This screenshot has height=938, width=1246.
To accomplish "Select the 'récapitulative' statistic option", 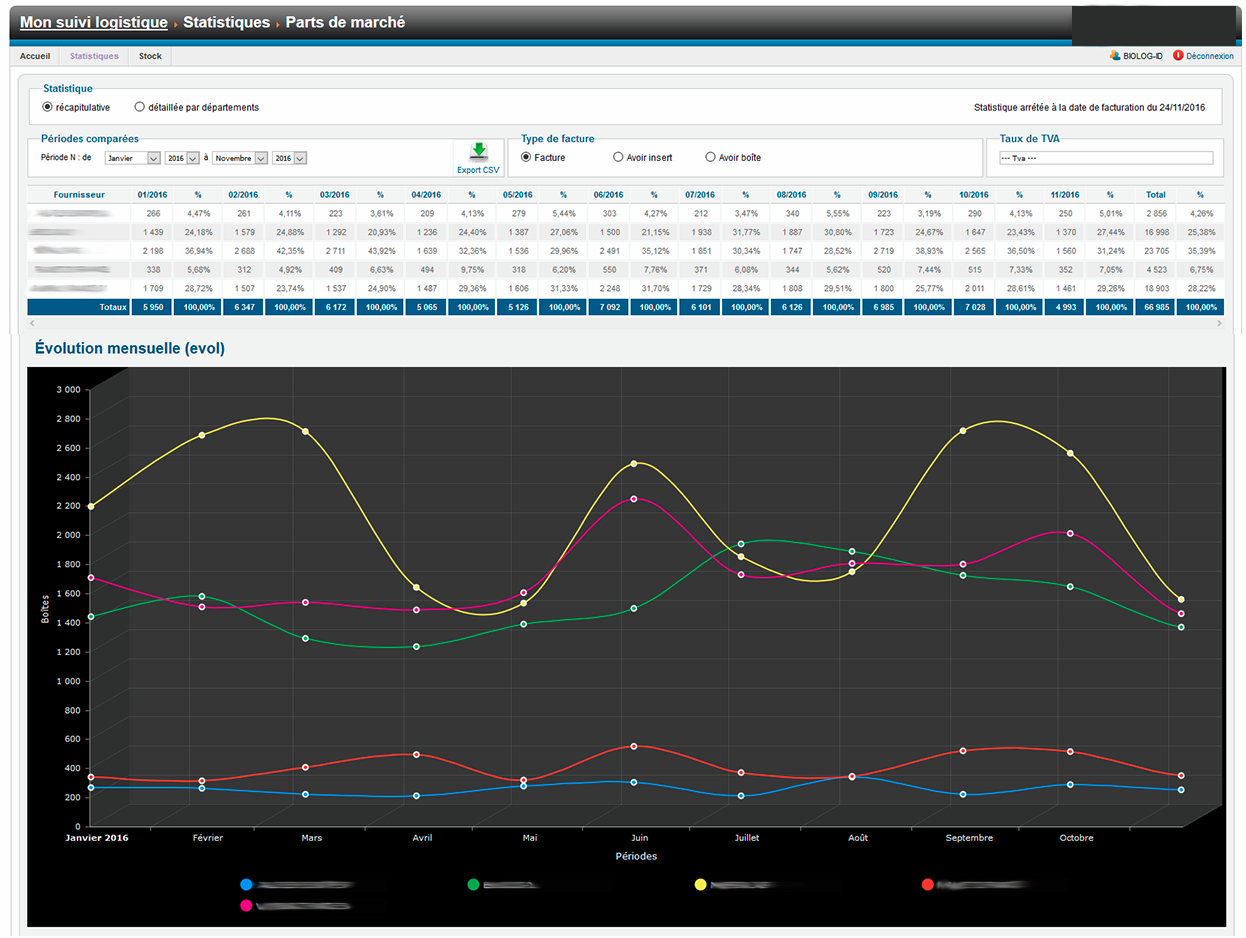I will [x=47, y=107].
